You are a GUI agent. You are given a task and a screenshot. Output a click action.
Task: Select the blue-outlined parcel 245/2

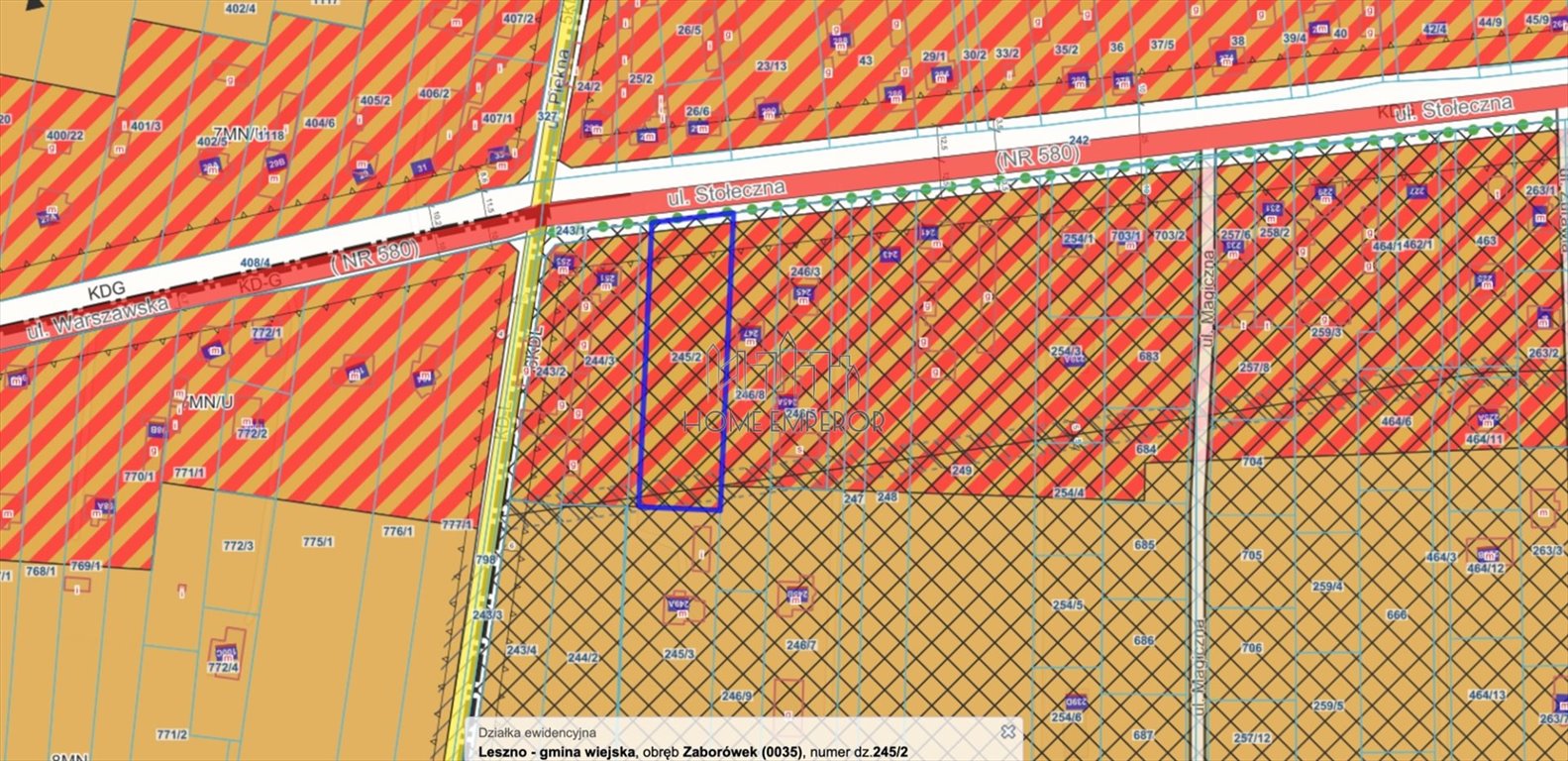coord(685,396)
